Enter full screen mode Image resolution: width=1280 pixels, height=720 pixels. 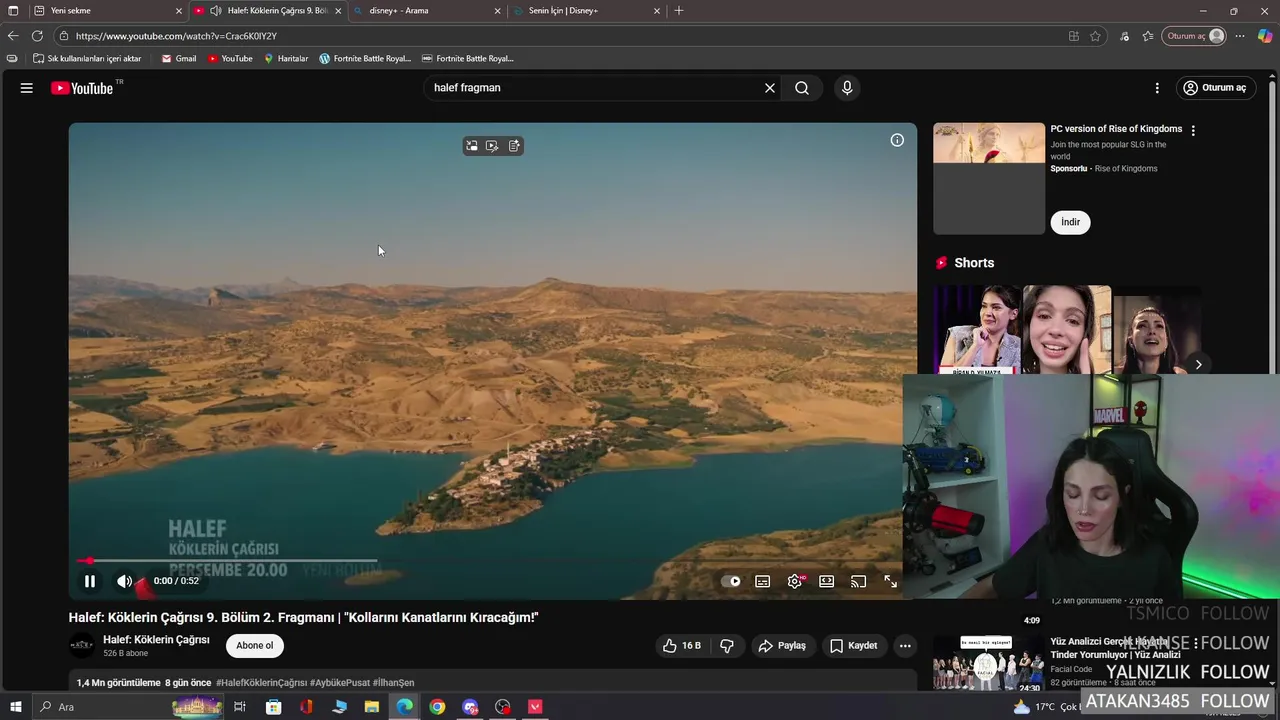point(890,581)
